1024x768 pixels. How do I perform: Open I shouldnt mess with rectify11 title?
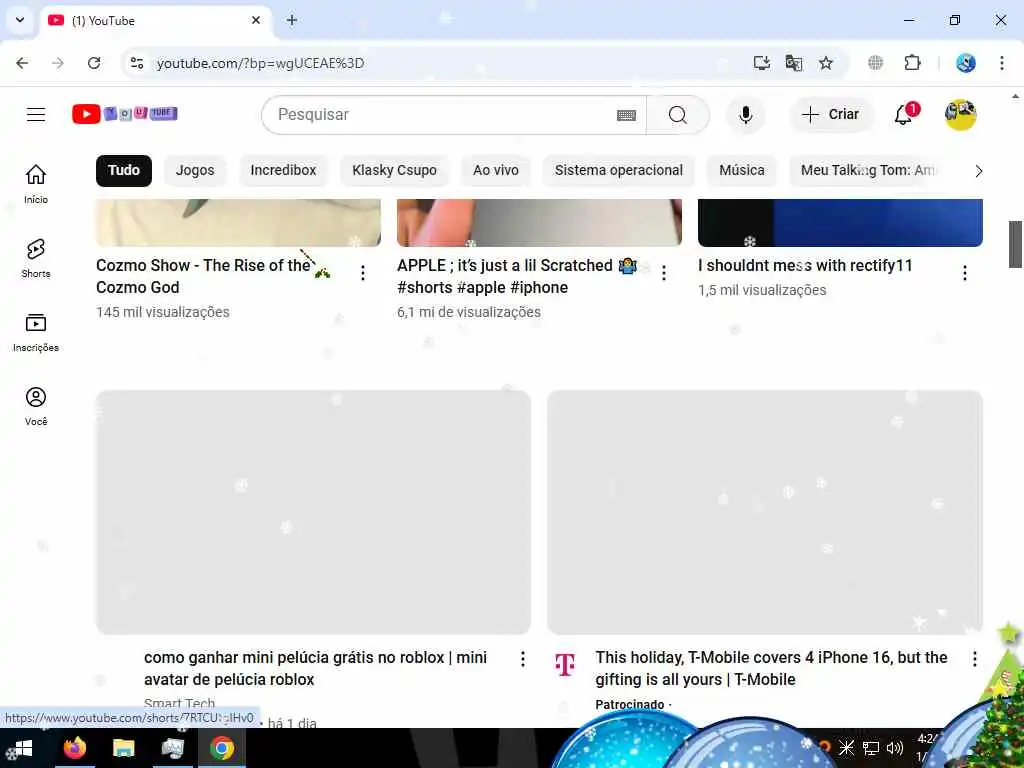[x=805, y=265]
